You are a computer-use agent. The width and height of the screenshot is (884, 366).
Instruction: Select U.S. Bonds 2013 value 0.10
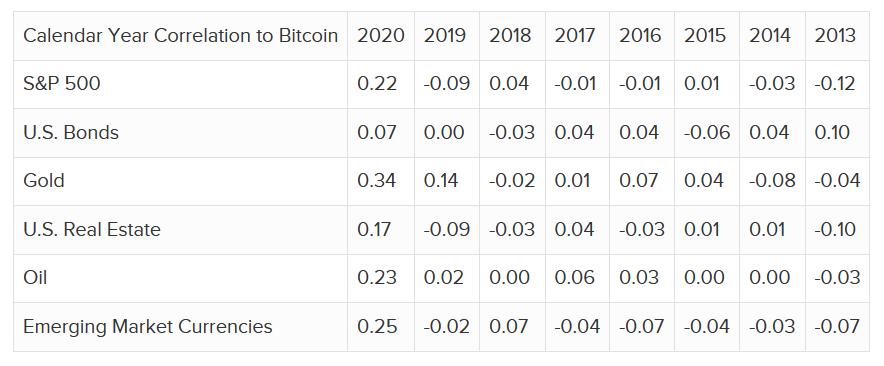[832, 133]
